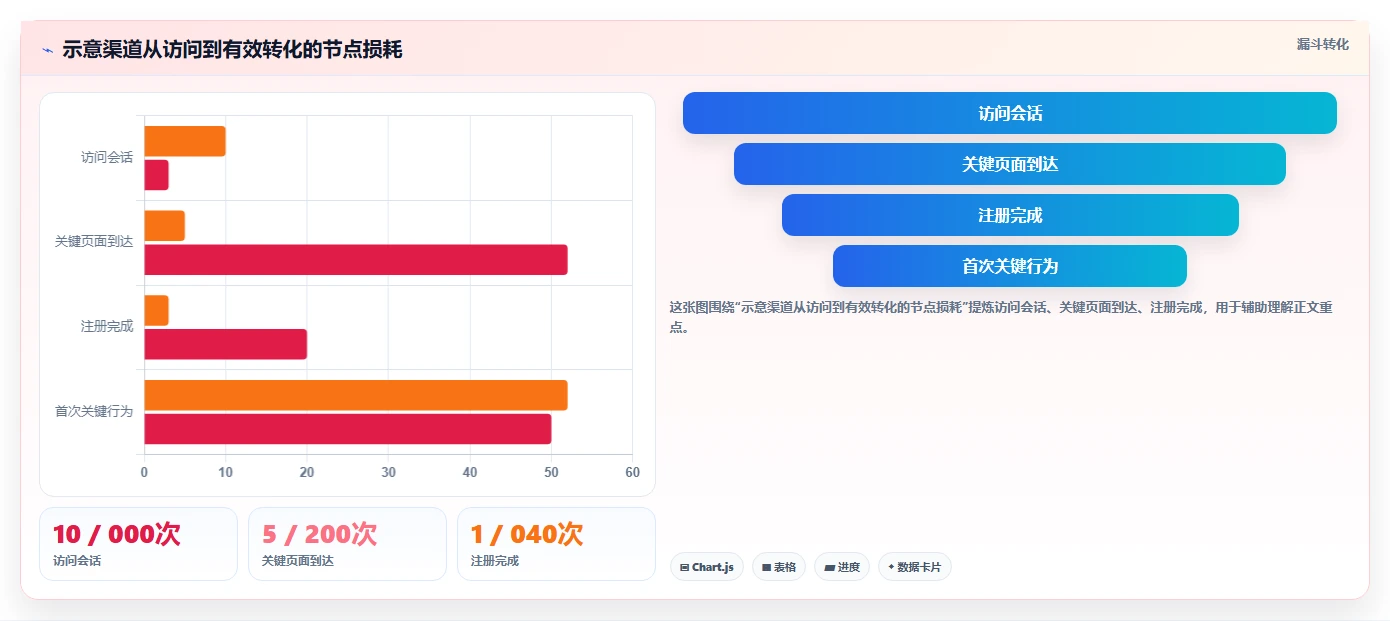This screenshot has width=1390, height=621.
Task: Click the x-axis tick value 20
Action: pos(307,473)
